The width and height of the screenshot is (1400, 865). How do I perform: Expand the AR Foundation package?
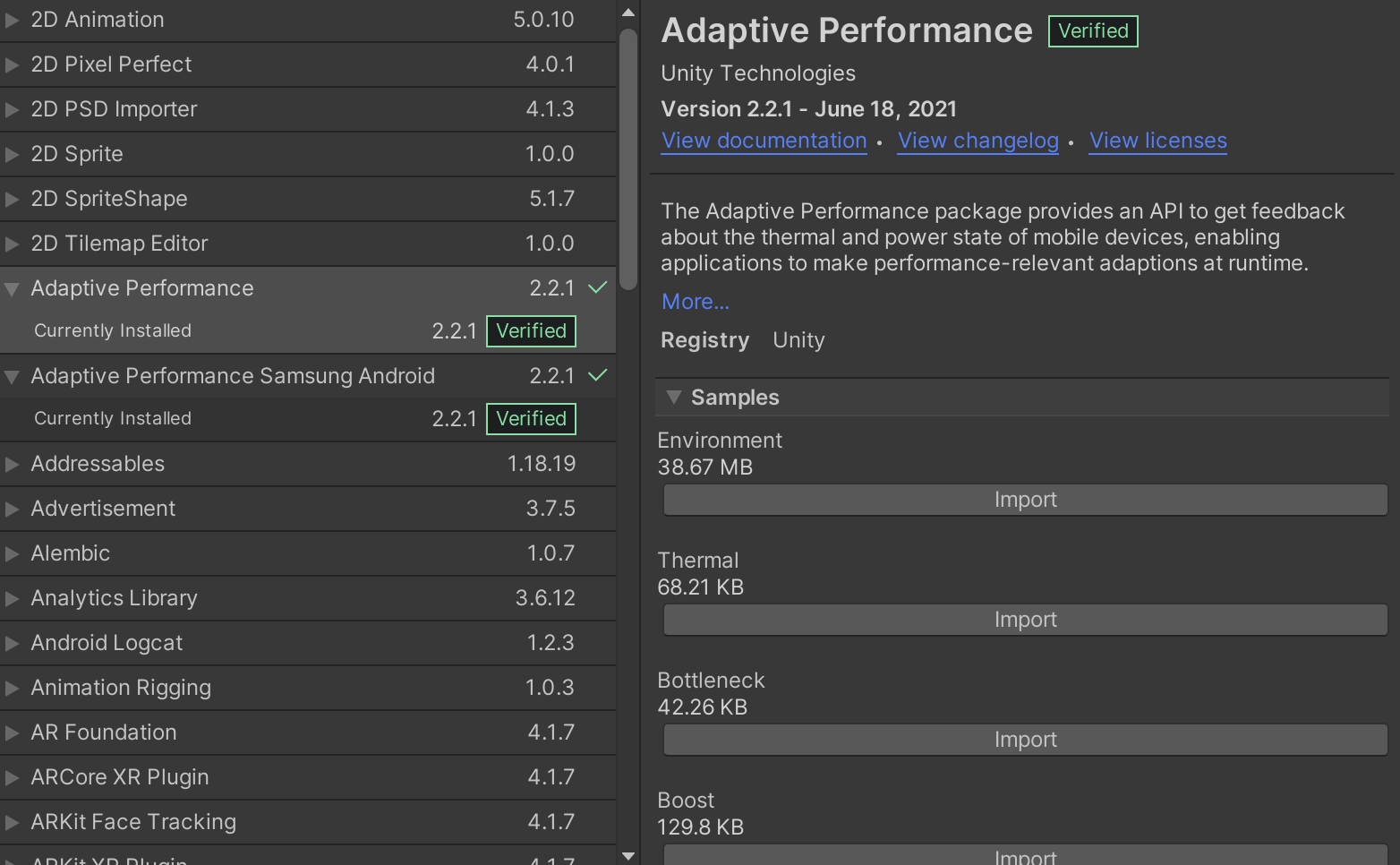(x=12, y=732)
